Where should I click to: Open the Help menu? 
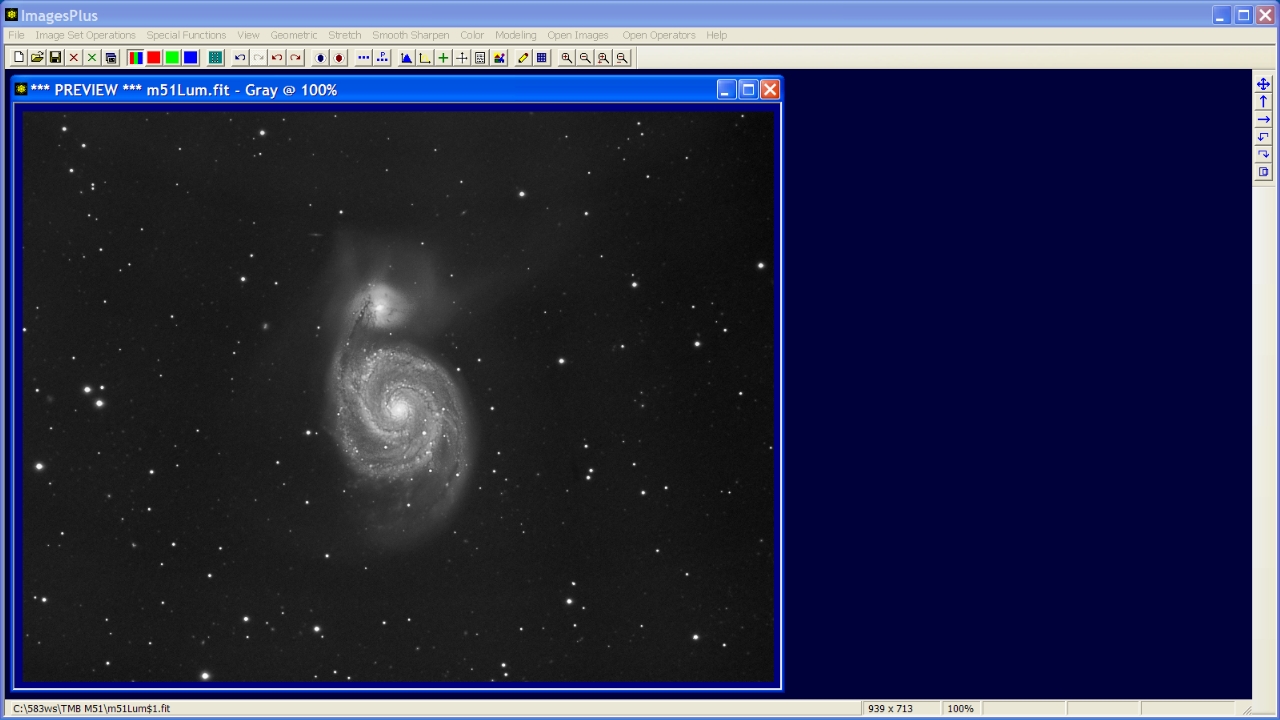pos(716,35)
